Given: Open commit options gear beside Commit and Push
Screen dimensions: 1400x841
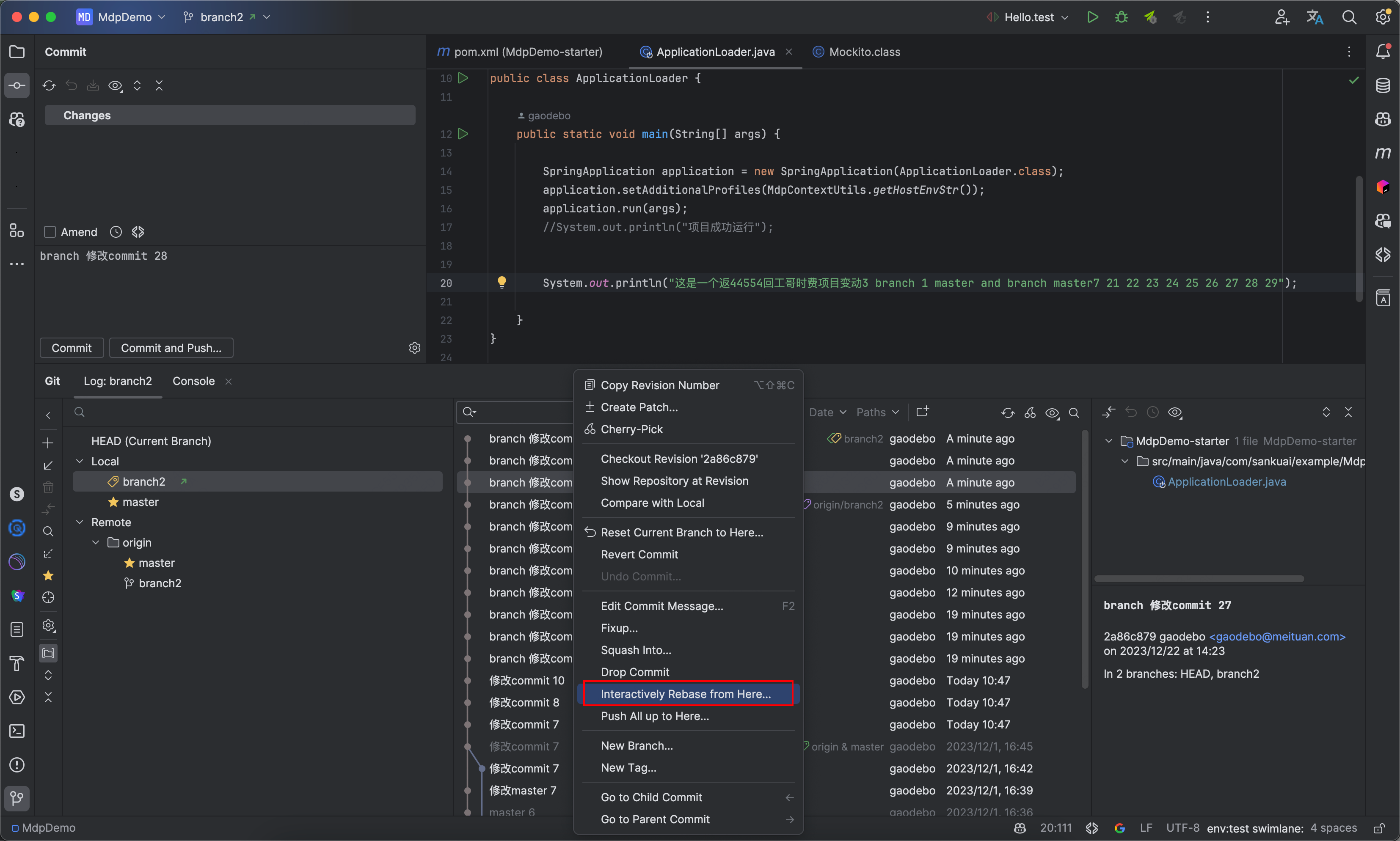Looking at the screenshot, I should [415, 347].
